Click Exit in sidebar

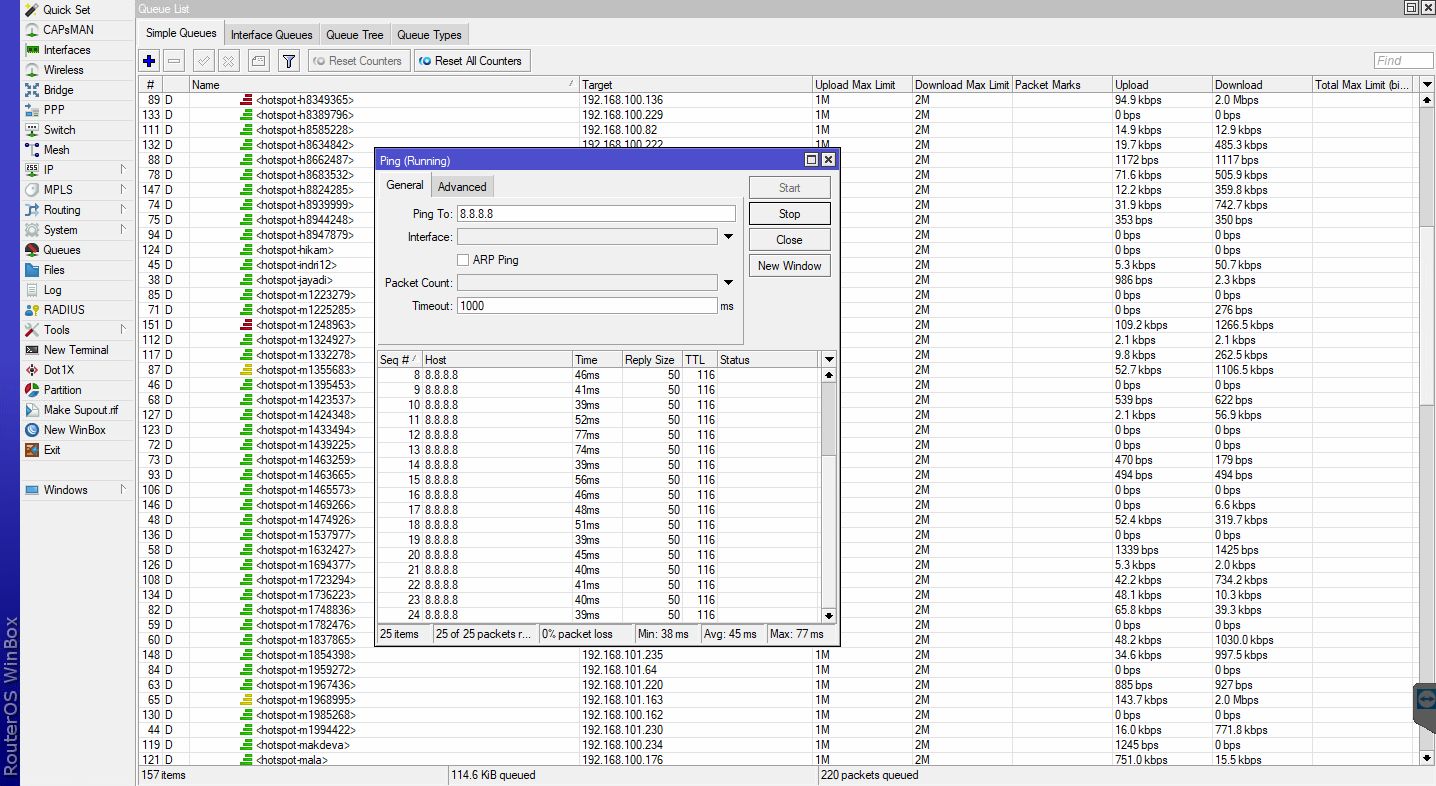tap(51, 450)
